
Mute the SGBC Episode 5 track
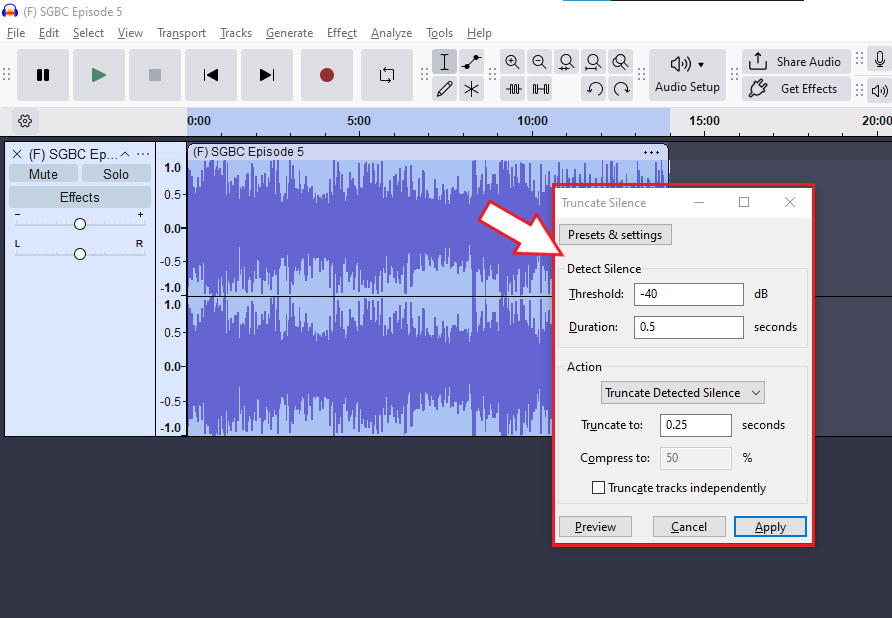tap(43, 174)
